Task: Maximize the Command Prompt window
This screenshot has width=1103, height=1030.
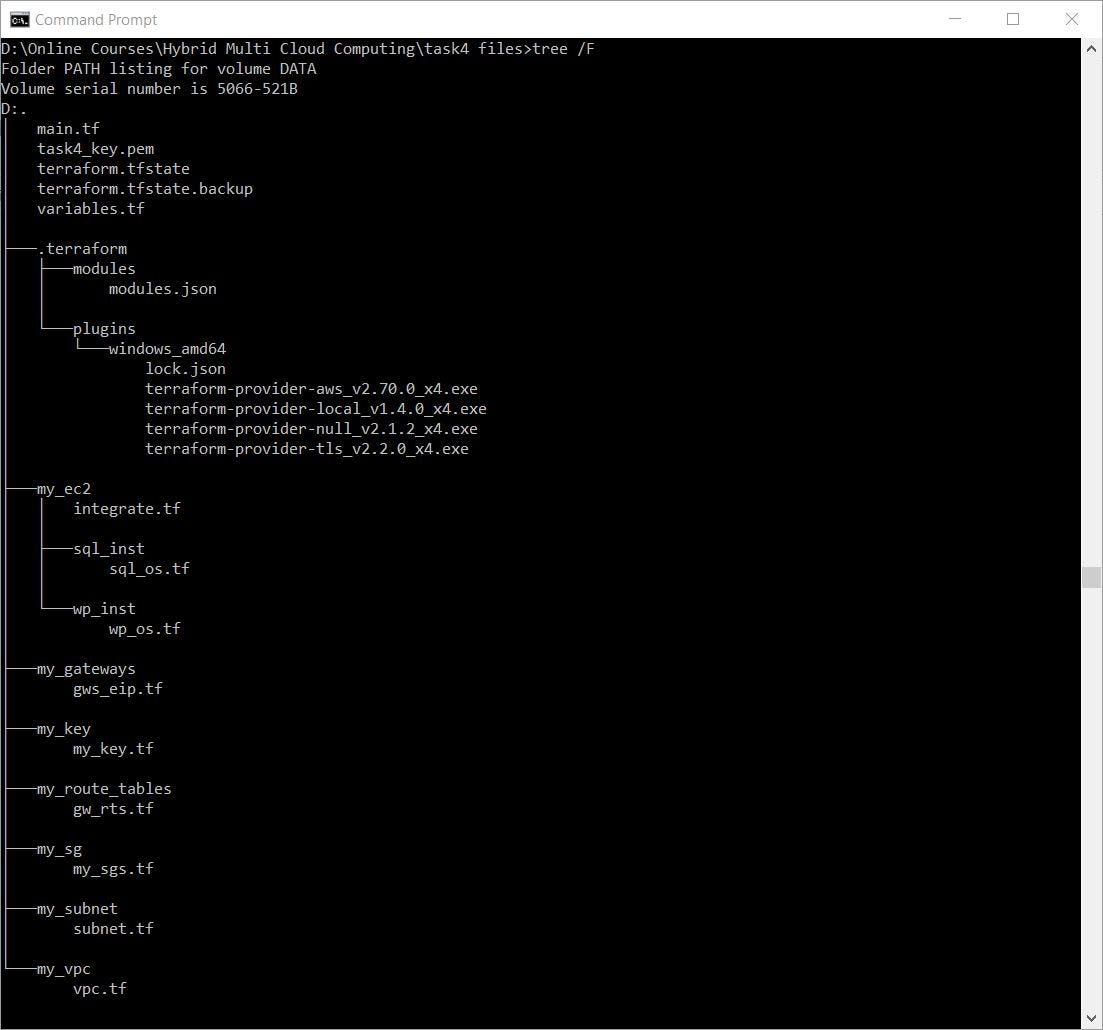Action: (x=1013, y=19)
